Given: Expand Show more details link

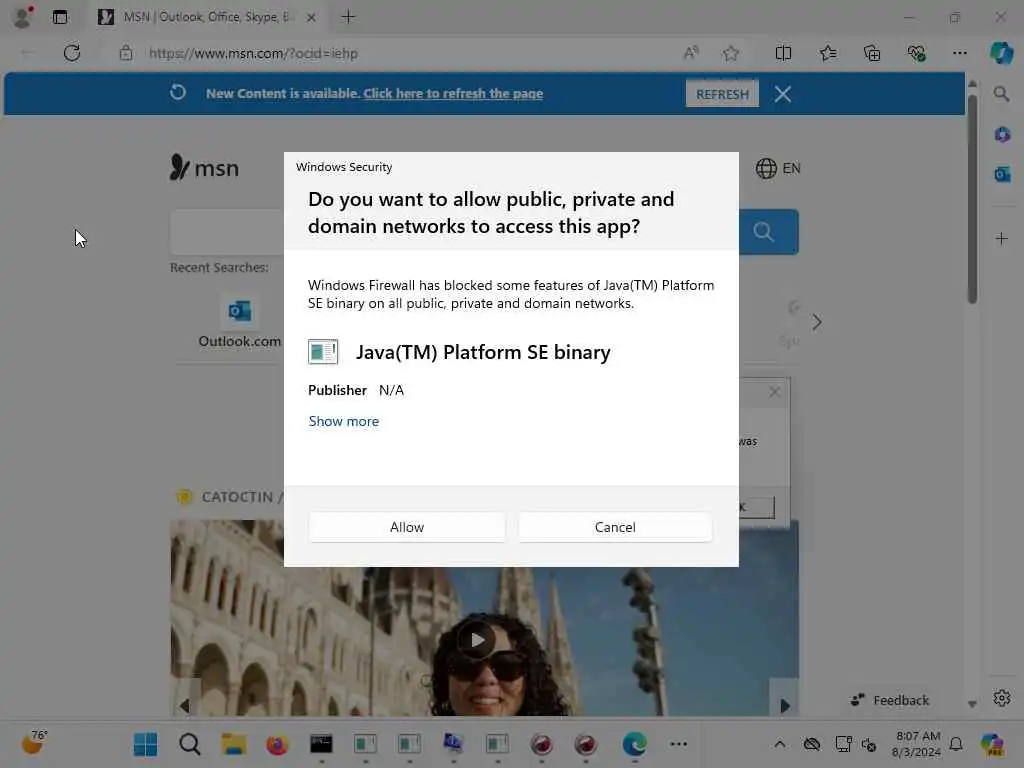Looking at the screenshot, I should tap(344, 421).
